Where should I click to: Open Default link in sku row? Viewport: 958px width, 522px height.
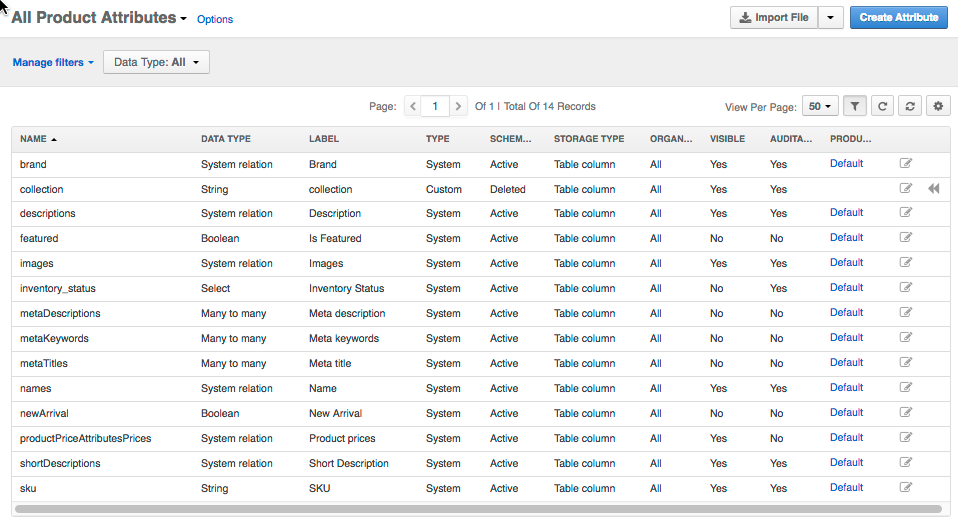pyautogui.click(x=846, y=487)
